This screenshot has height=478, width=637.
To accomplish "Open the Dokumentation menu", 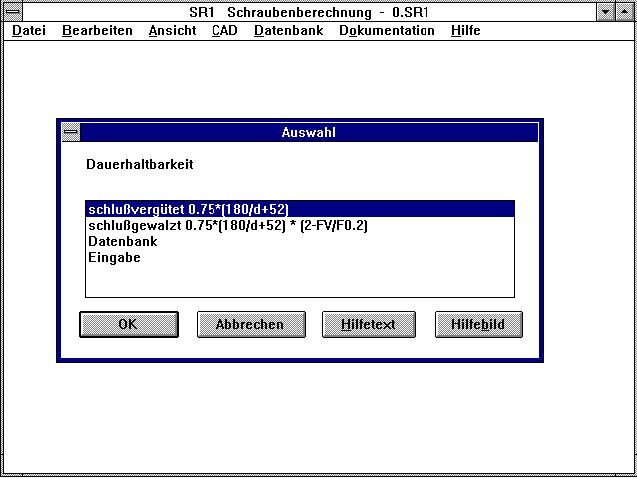I will [387, 30].
